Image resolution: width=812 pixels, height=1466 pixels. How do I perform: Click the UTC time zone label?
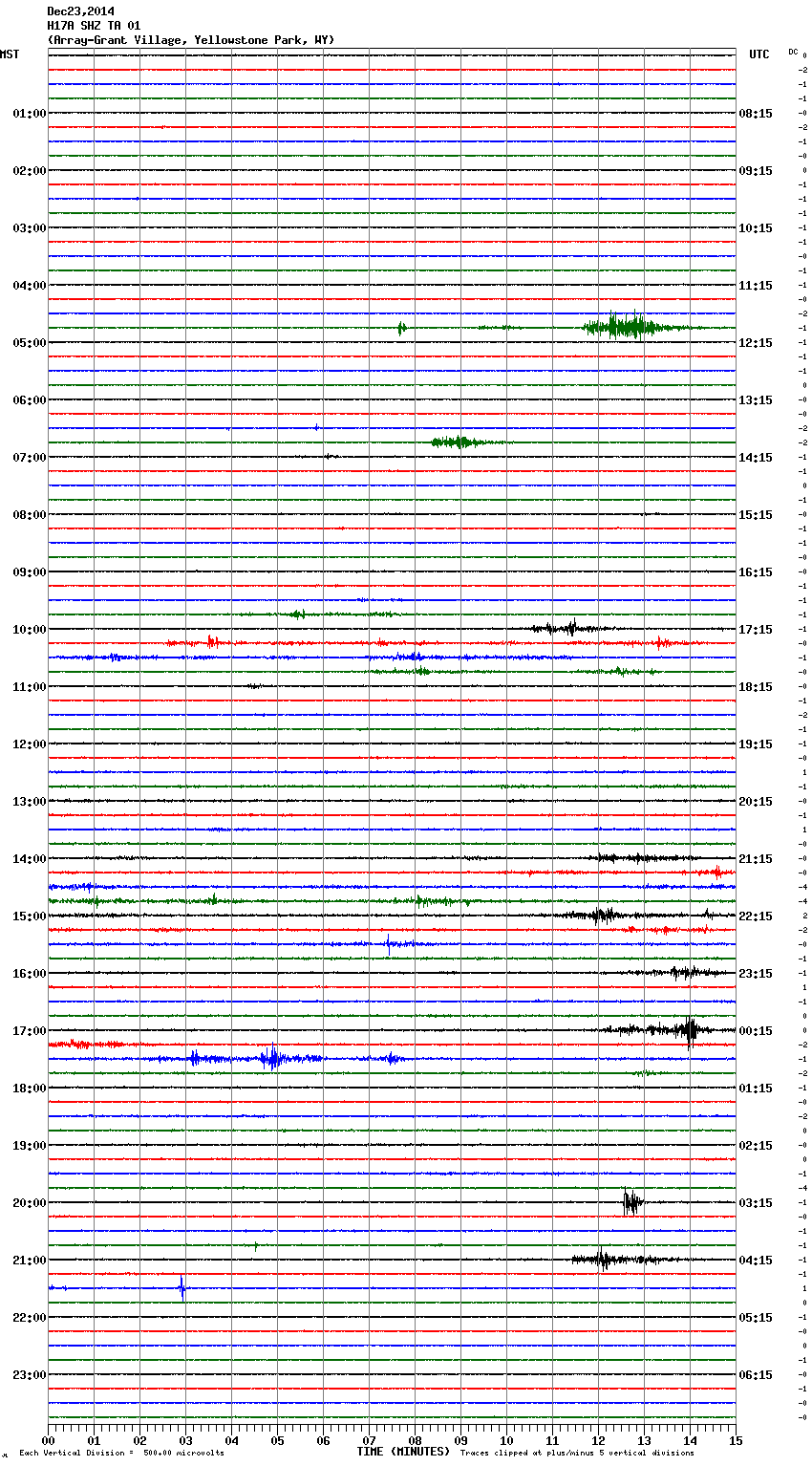coord(759,54)
